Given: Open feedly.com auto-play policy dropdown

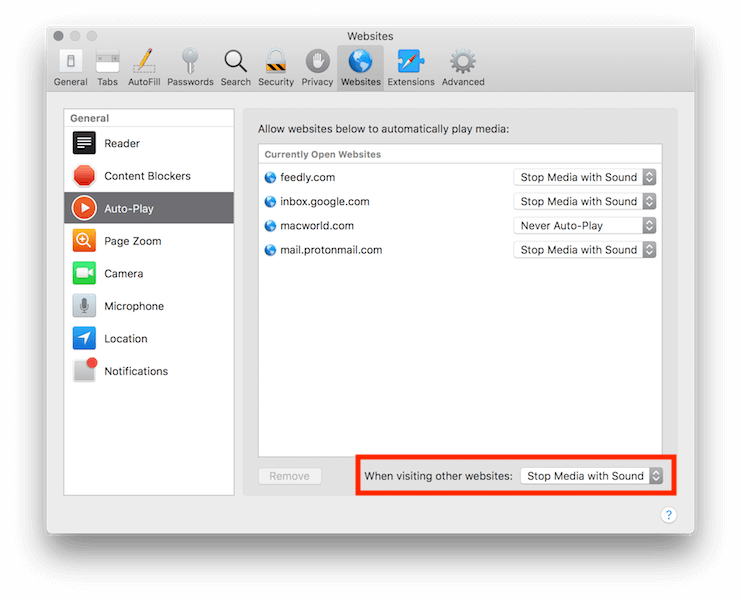Looking at the screenshot, I should [585, 177].
